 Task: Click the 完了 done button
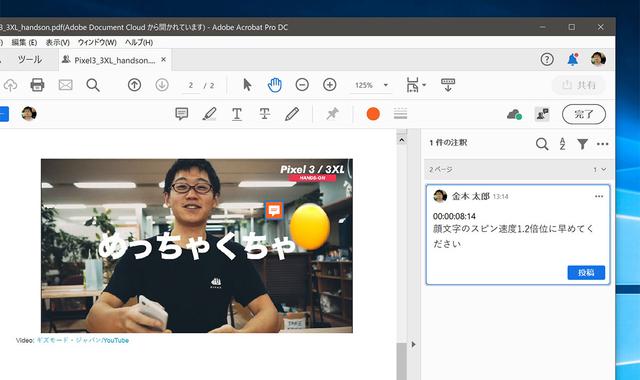(x=584, y=114)
